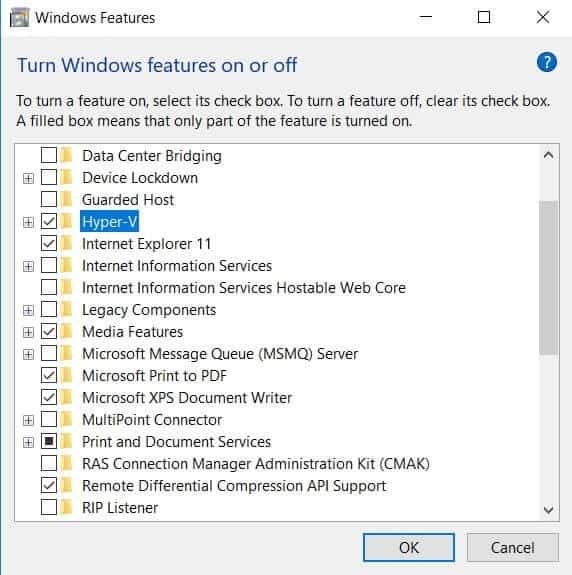Image resolution: width=572 pixels, height=575 pixels.
Task: Click the blue help question mark icon
Action: [x=547, y=62]
